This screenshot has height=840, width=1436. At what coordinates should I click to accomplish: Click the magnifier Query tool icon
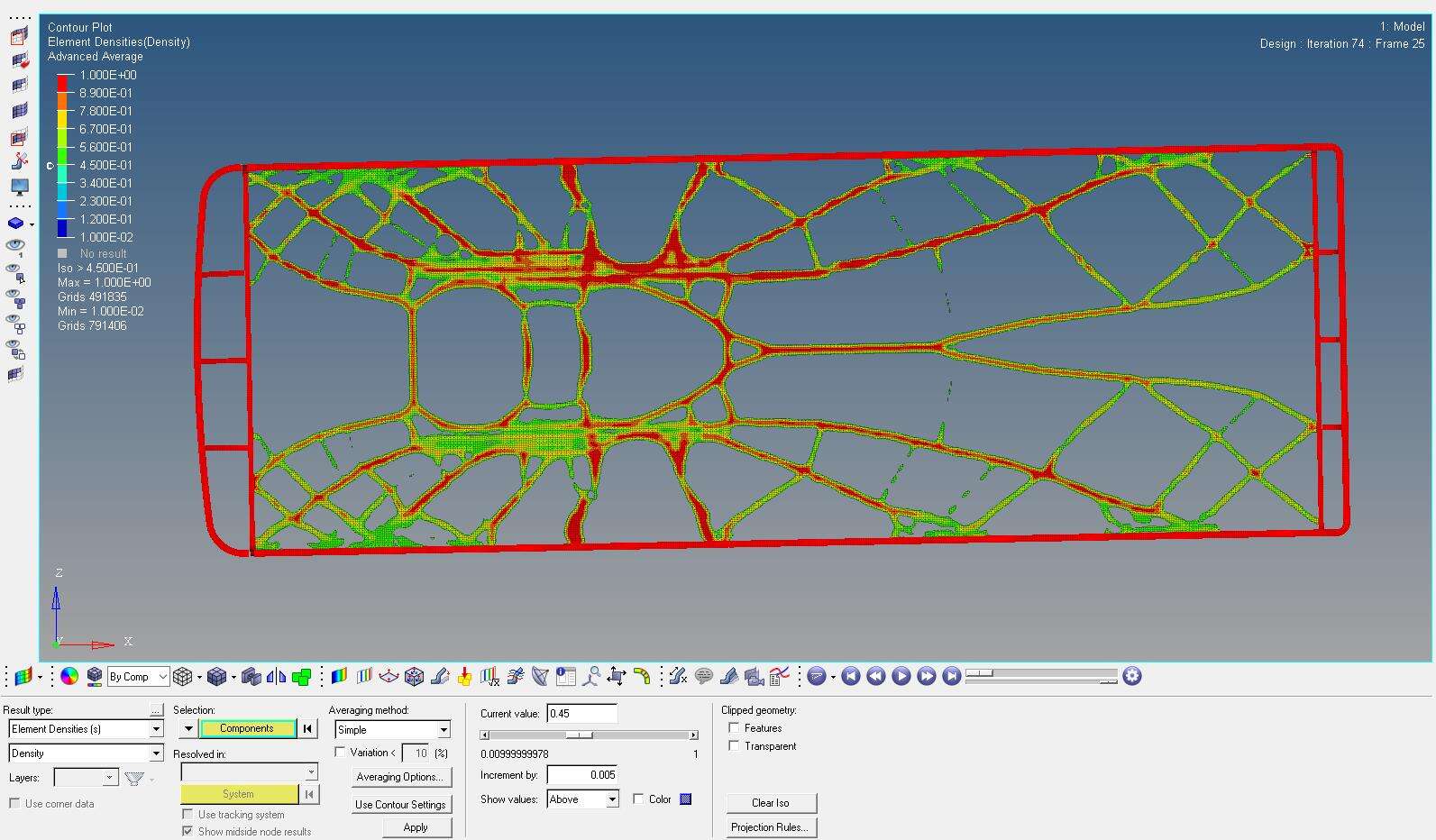[592, 676]
